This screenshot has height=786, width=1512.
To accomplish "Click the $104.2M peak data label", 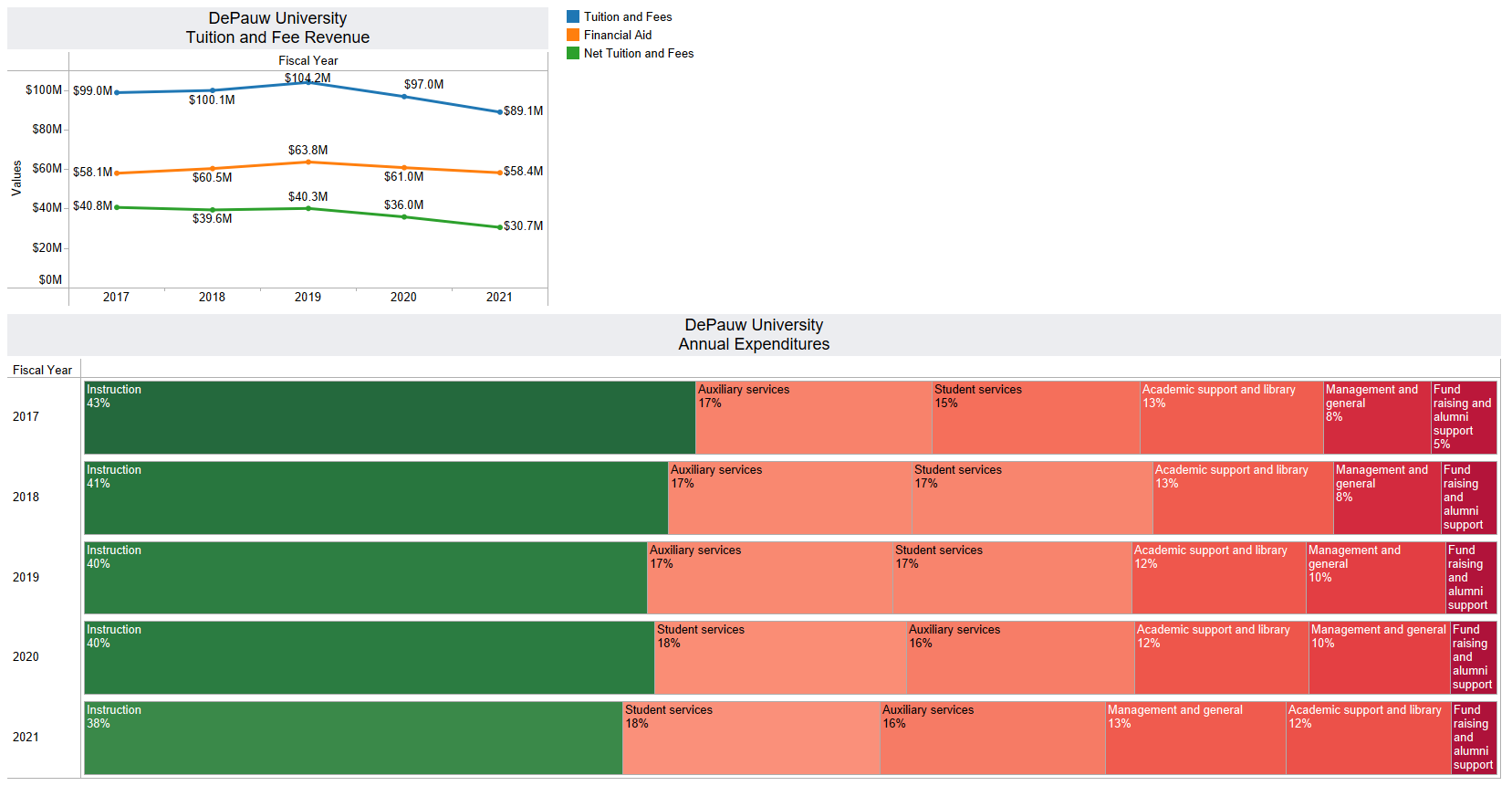I will [308, 78].
